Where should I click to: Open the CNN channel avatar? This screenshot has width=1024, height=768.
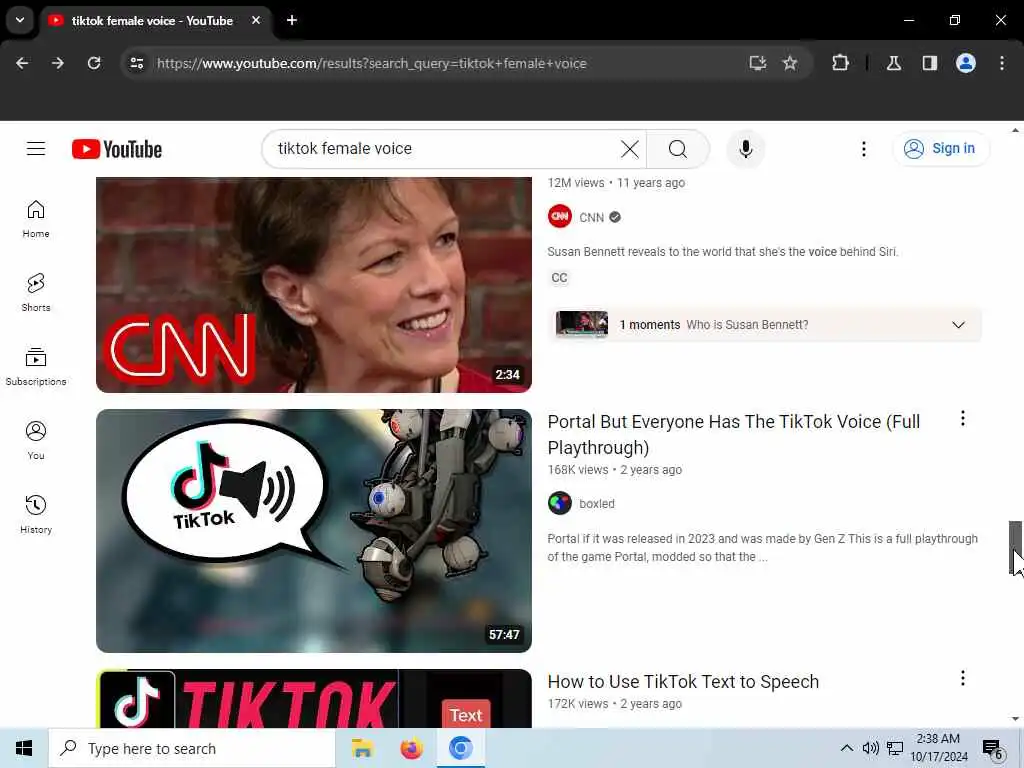(x=560, y=217)
